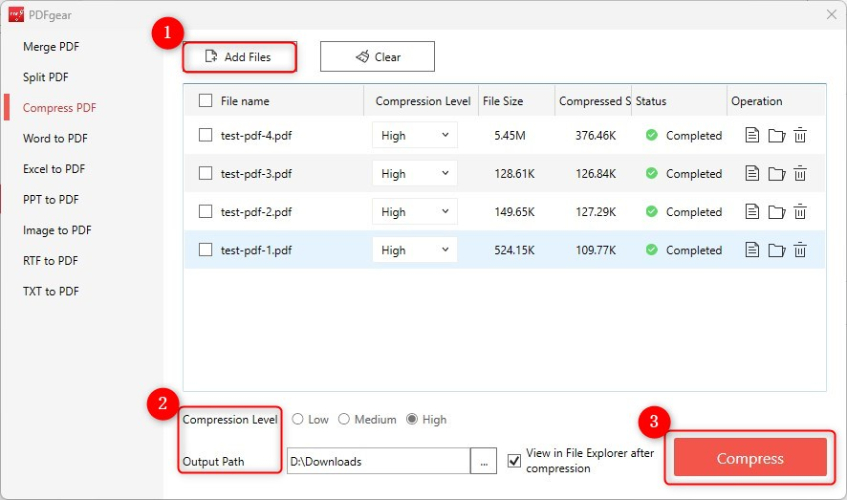Uncheck View in File Explorer after compression

click(x=514, y=461)
